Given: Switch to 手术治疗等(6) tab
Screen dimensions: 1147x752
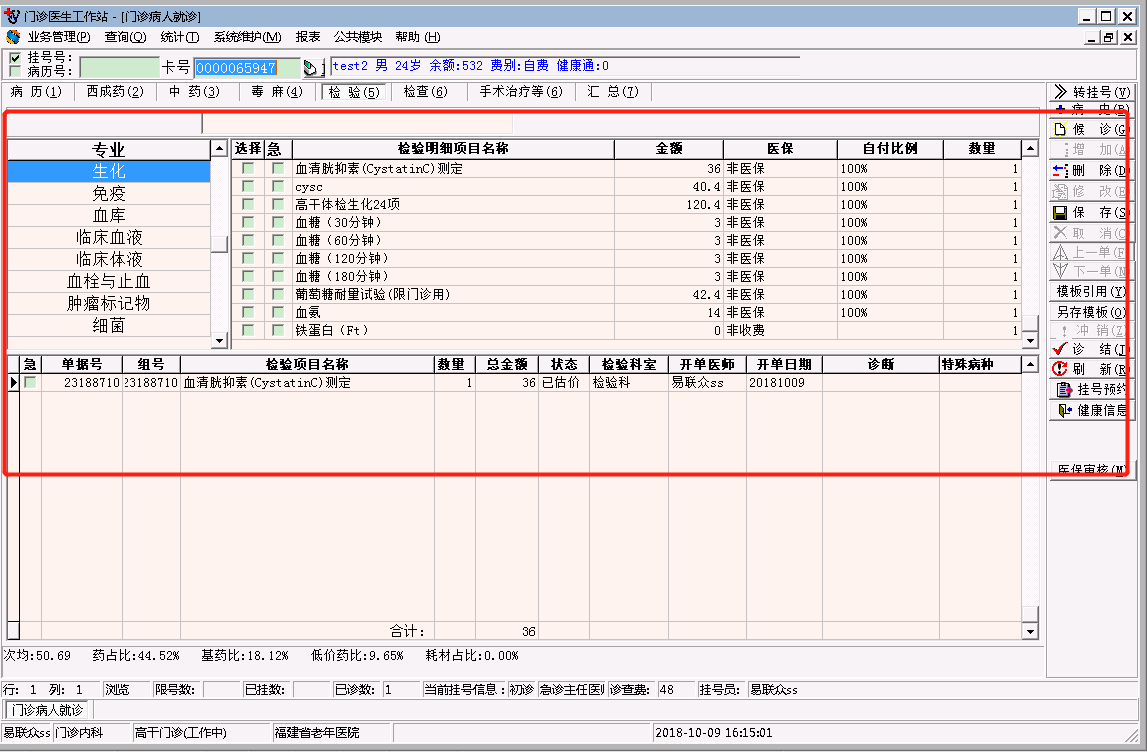Looking at the screenshot, I should (x=521, y=91).
